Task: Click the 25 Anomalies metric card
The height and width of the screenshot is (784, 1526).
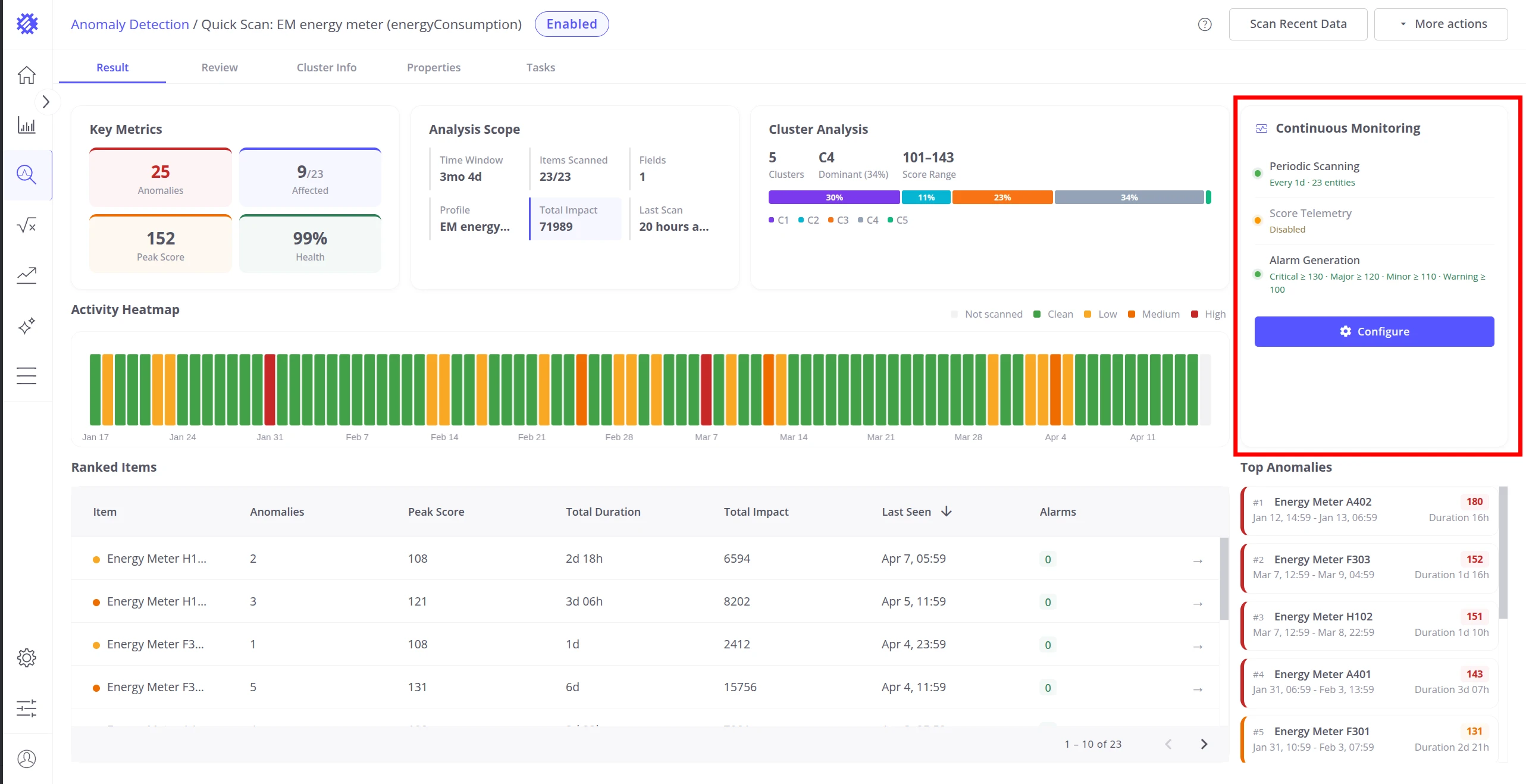Action: pyautogui.click(x=161, y=178)
